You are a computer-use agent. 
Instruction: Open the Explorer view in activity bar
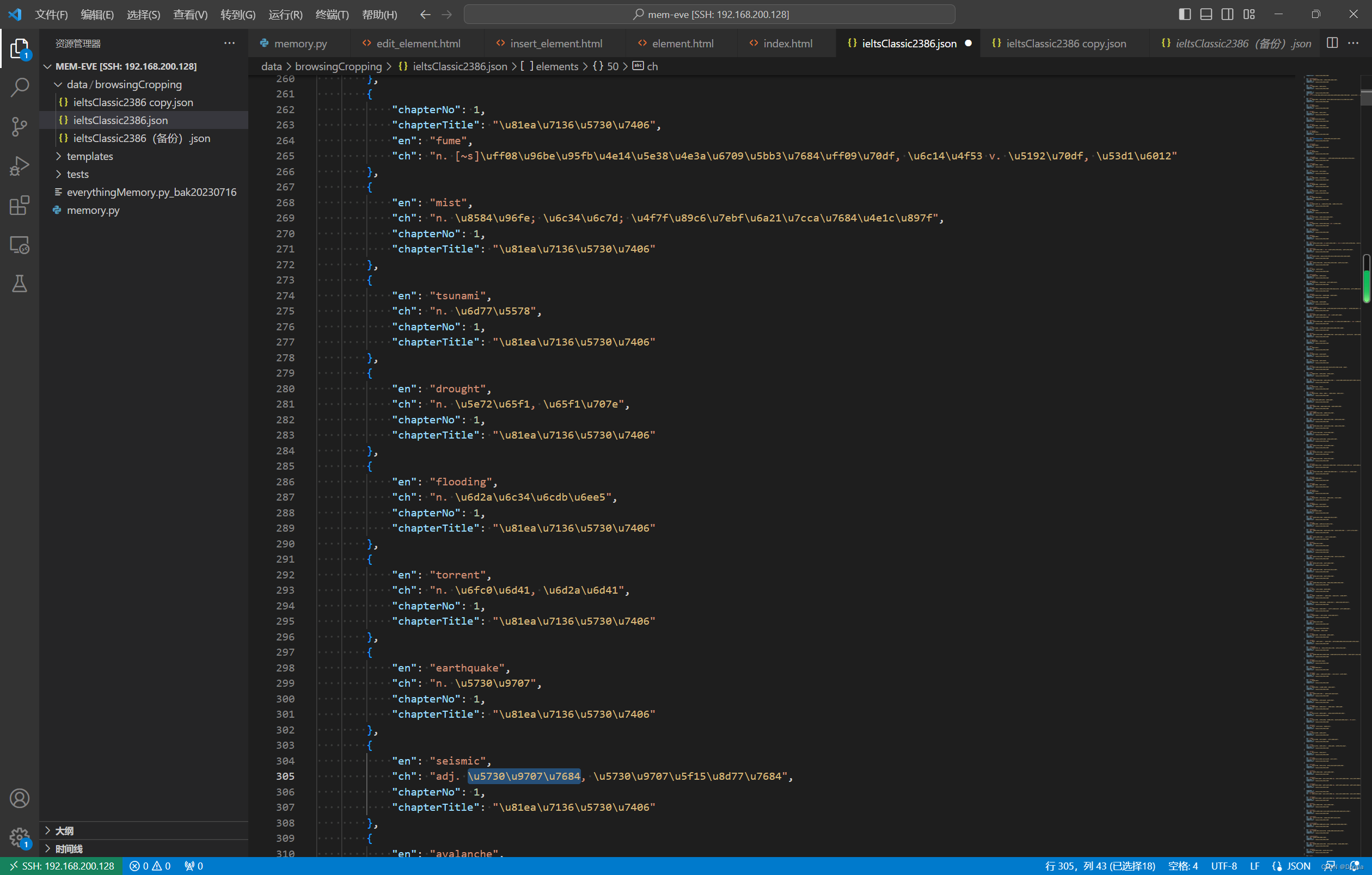point(20,48)
